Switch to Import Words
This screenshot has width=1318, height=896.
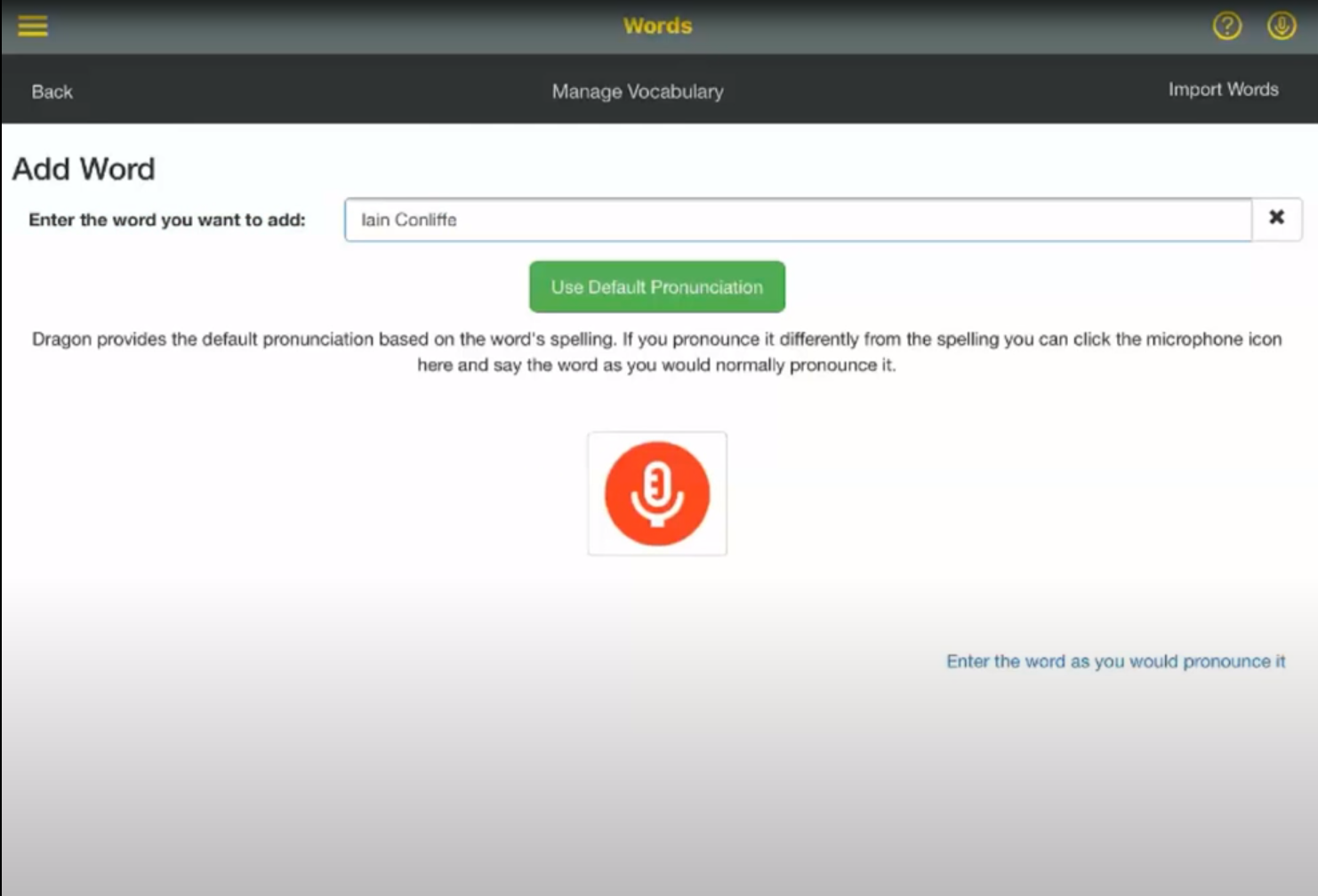(x=1224, y=90)
